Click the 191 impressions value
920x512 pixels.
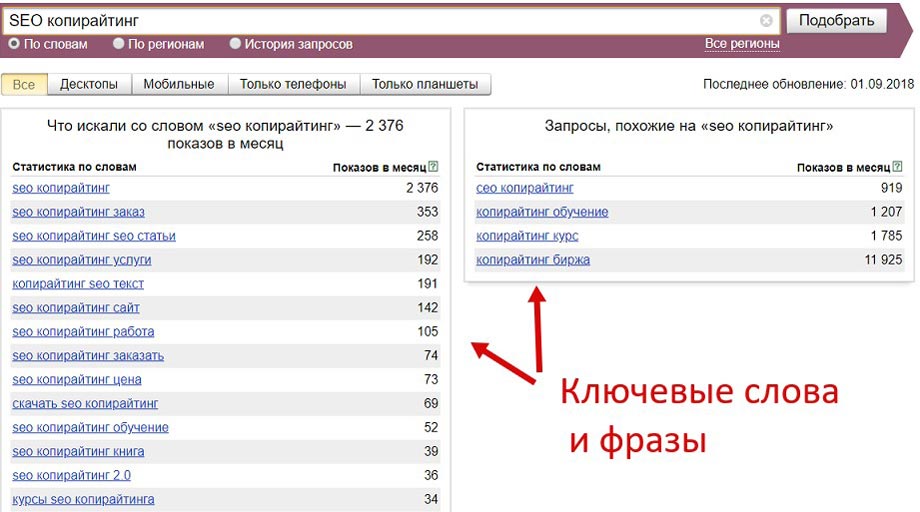tap(428, 284)
